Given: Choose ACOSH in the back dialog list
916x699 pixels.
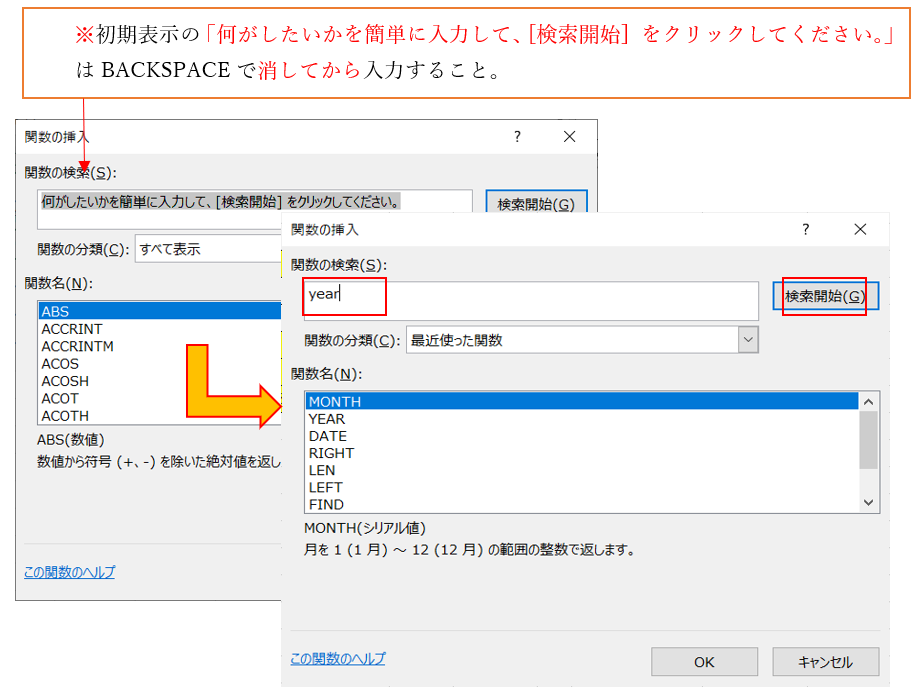Looking at the screenshot, I should [65, 381].
